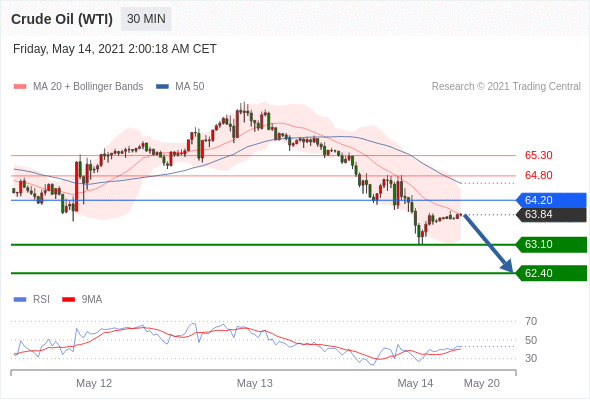590x400 pixels.
Task: Click the MA 20 + Bollinger Bands legend swatch
Action: pos(20,87)
